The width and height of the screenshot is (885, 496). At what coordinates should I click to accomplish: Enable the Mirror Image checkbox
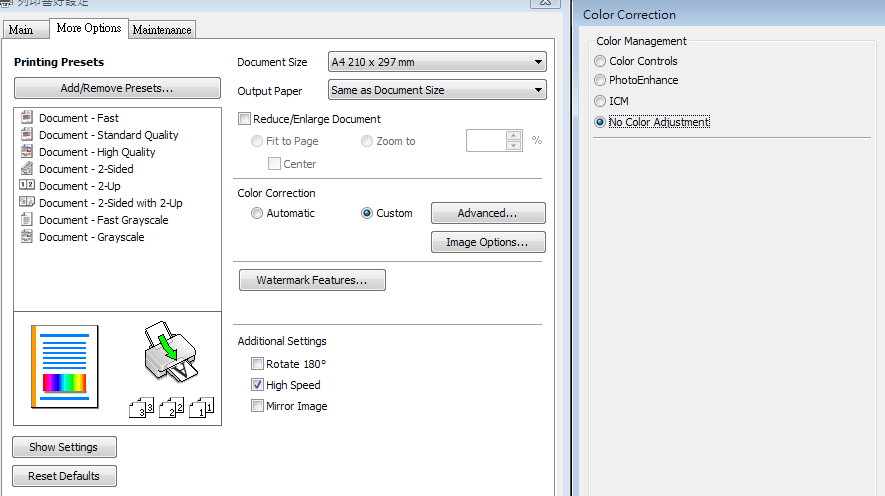click(258, 406)
